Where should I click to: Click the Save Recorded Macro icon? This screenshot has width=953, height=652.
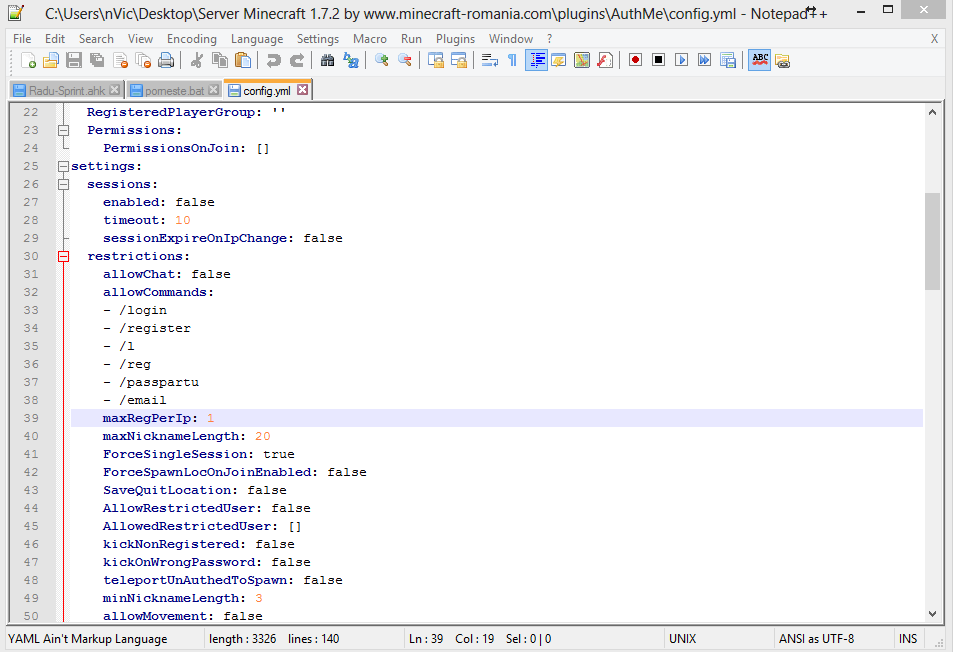(728, 60)
